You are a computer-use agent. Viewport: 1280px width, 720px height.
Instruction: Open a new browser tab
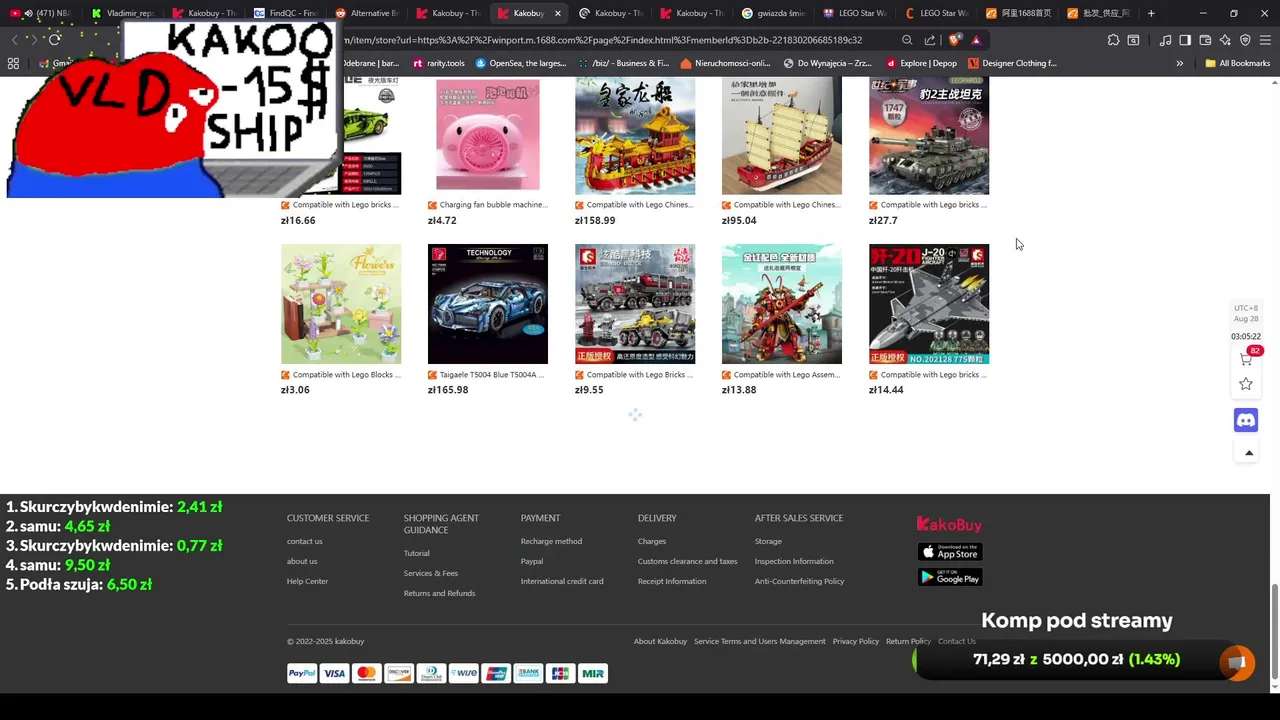pyautogui.click(x=1151, y=13)
